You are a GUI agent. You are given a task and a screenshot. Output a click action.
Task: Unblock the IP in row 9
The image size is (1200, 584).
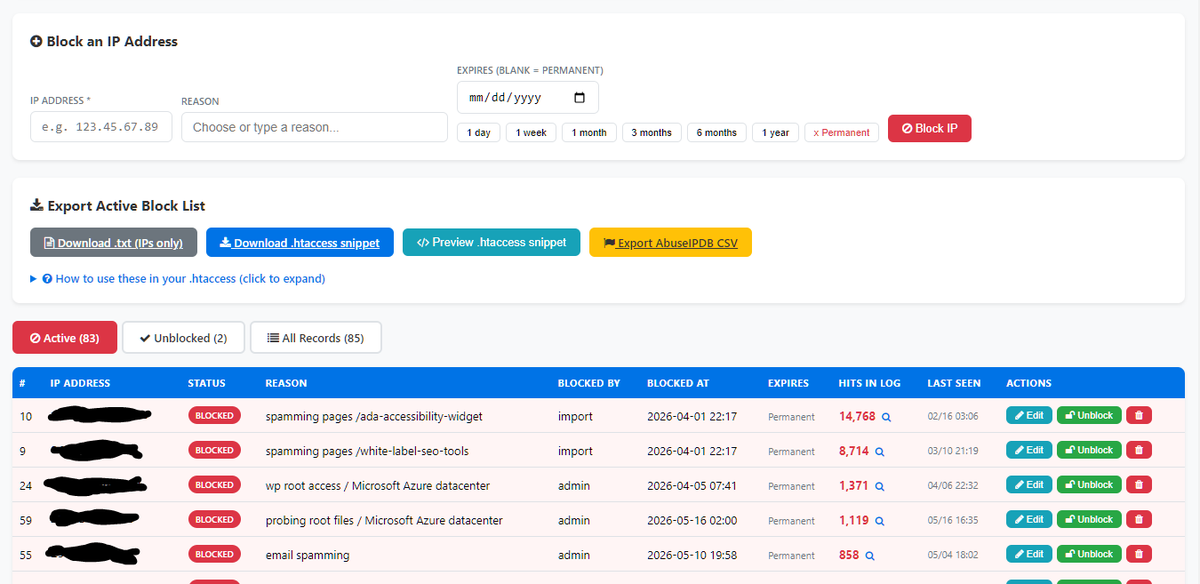(1089, 450)
